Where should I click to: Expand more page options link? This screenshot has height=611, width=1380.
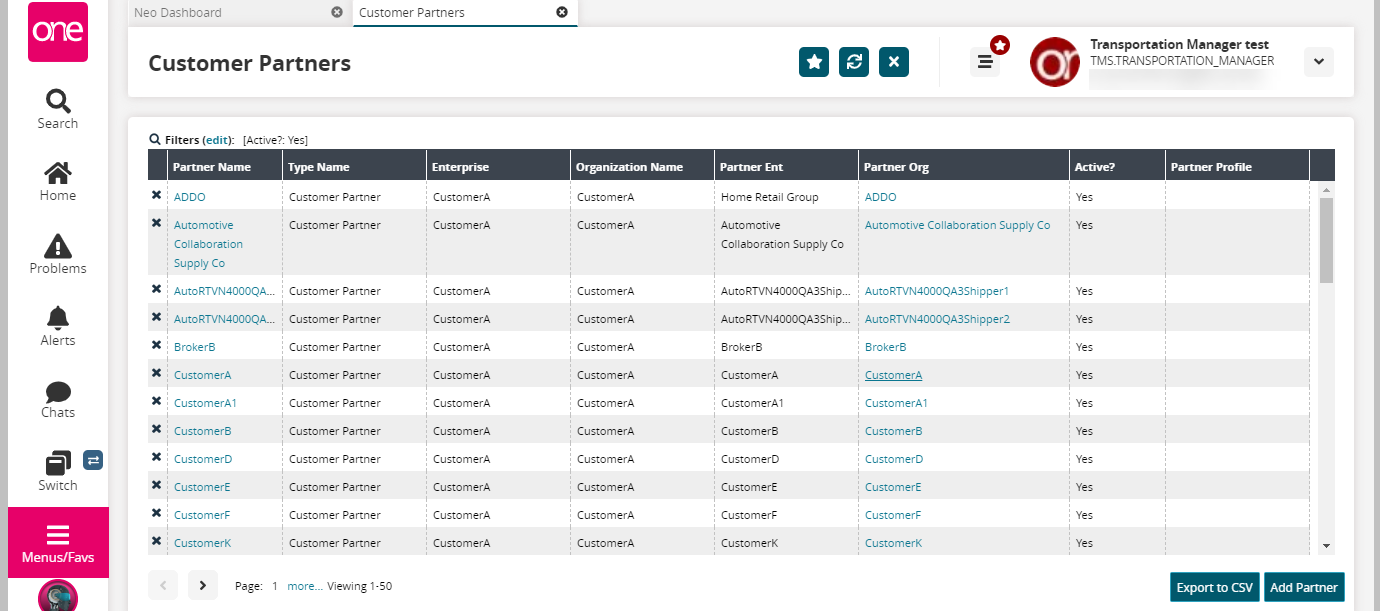tap(305, 586)
